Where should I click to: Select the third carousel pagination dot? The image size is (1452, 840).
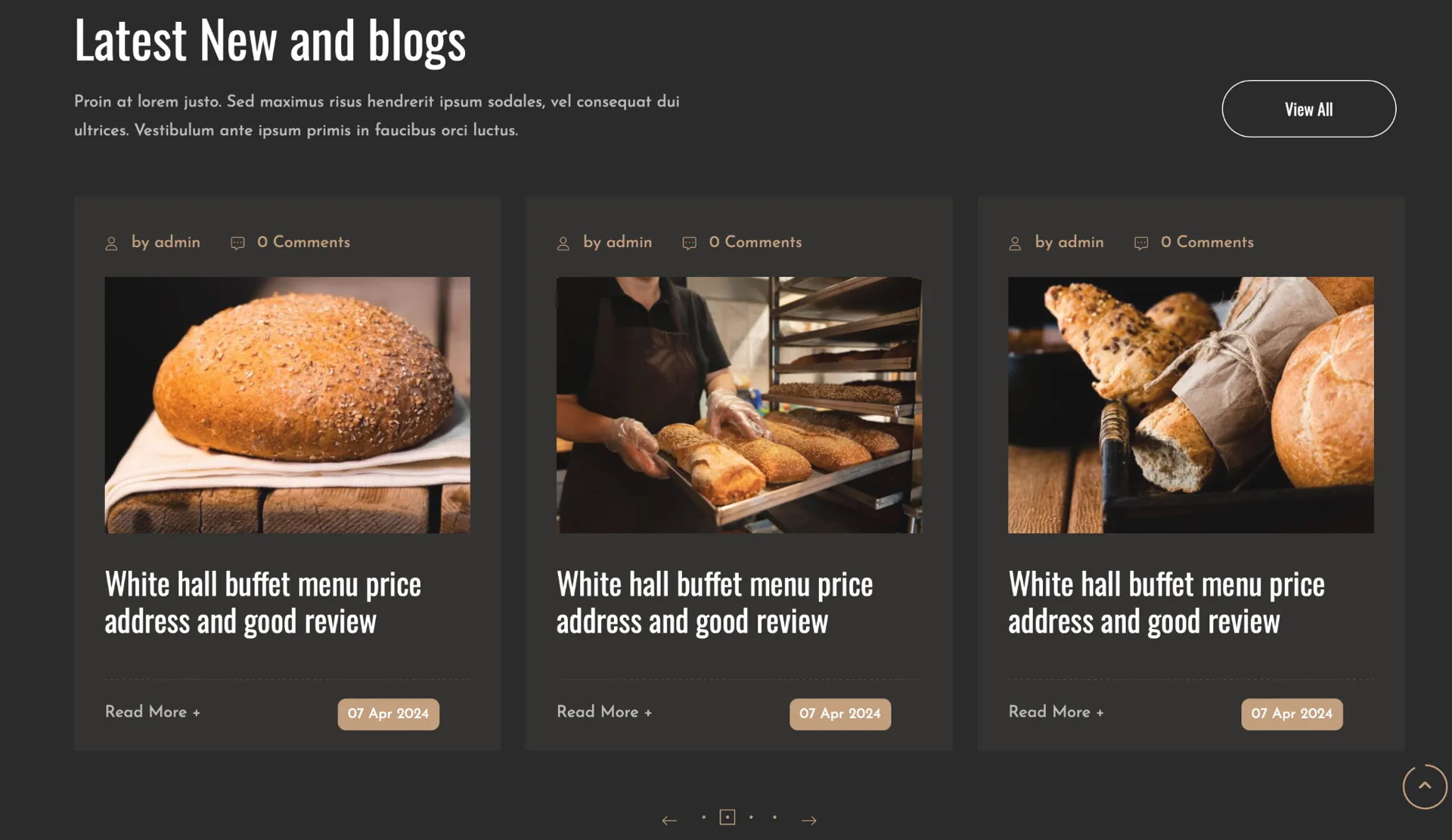[x=751, y=817]
